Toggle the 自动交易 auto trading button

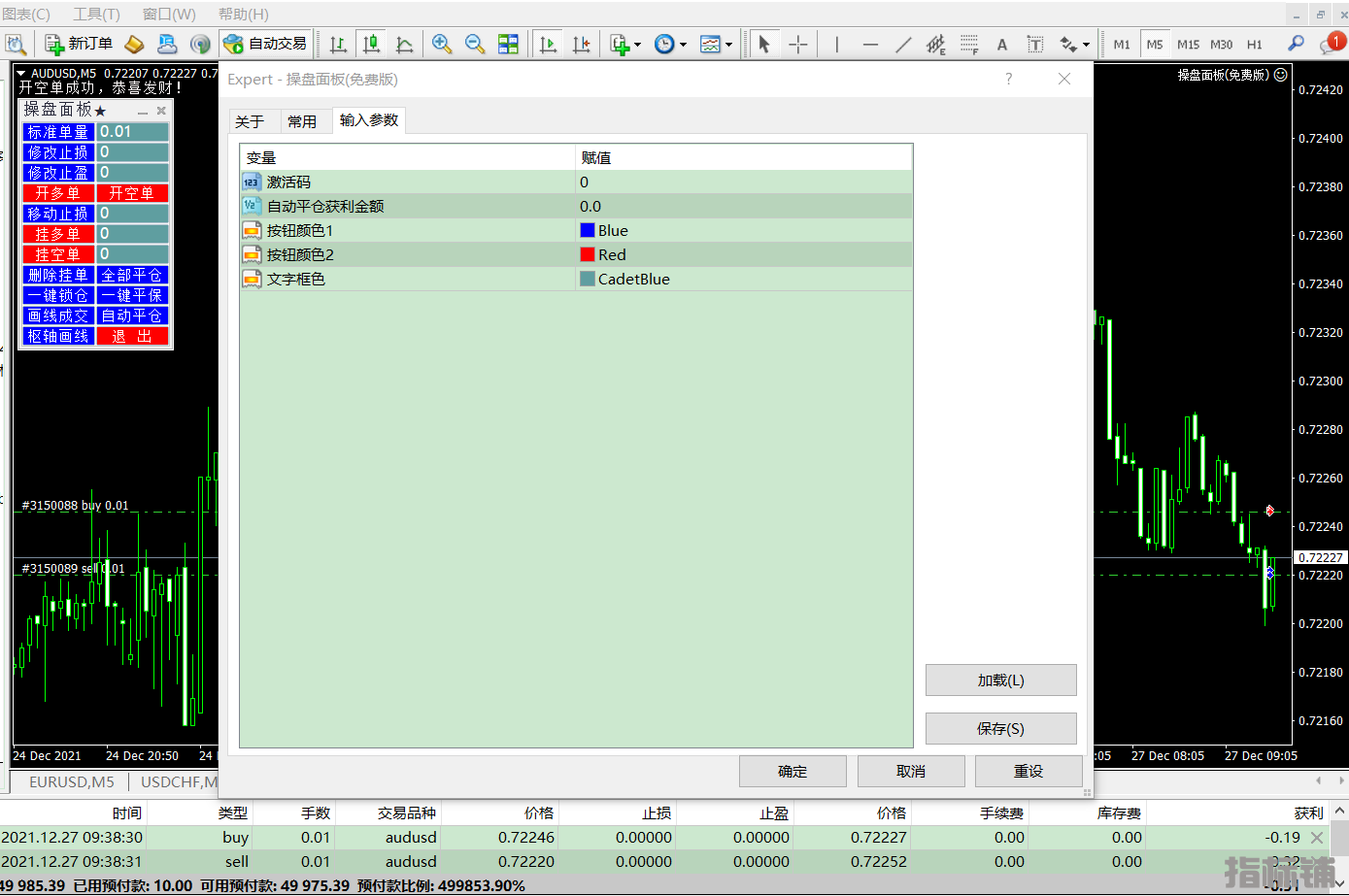click(x=264, y=44)
